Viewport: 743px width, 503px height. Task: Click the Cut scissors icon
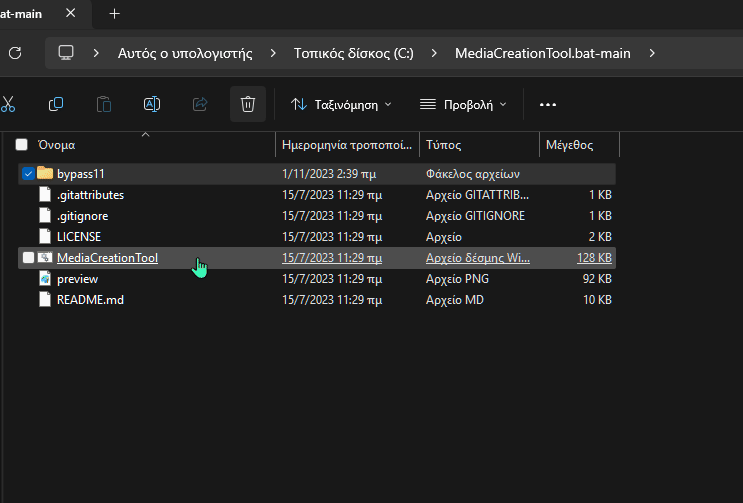click(8, 104)
